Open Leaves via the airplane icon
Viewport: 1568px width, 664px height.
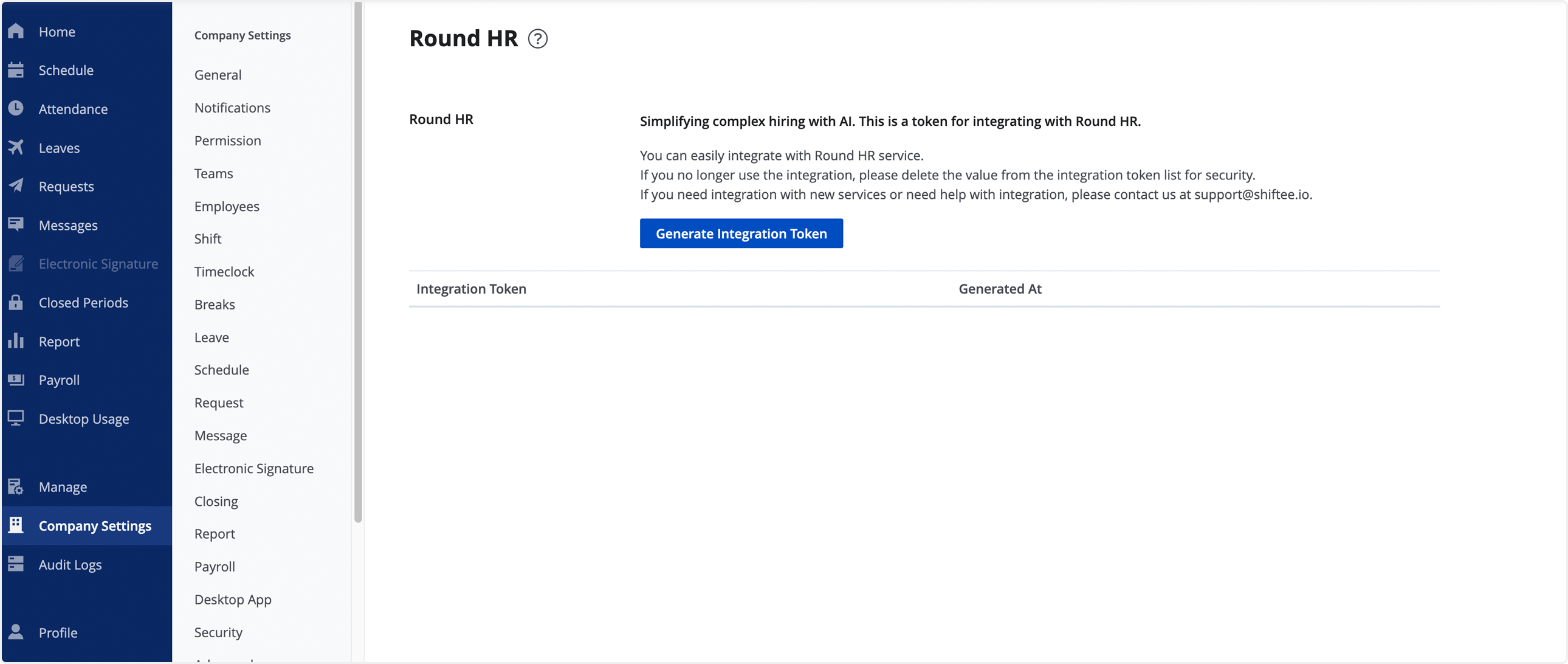point(16,147)
